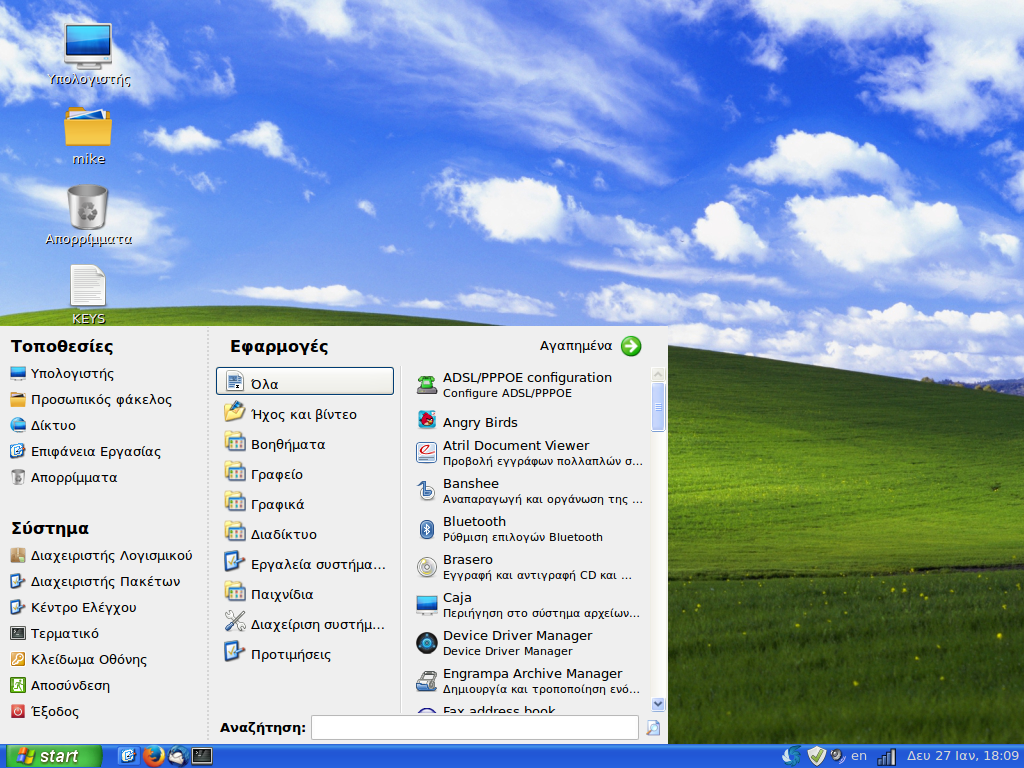Open the mike home folder on desktop
The image size is (1024, 768).
point(88,135)
